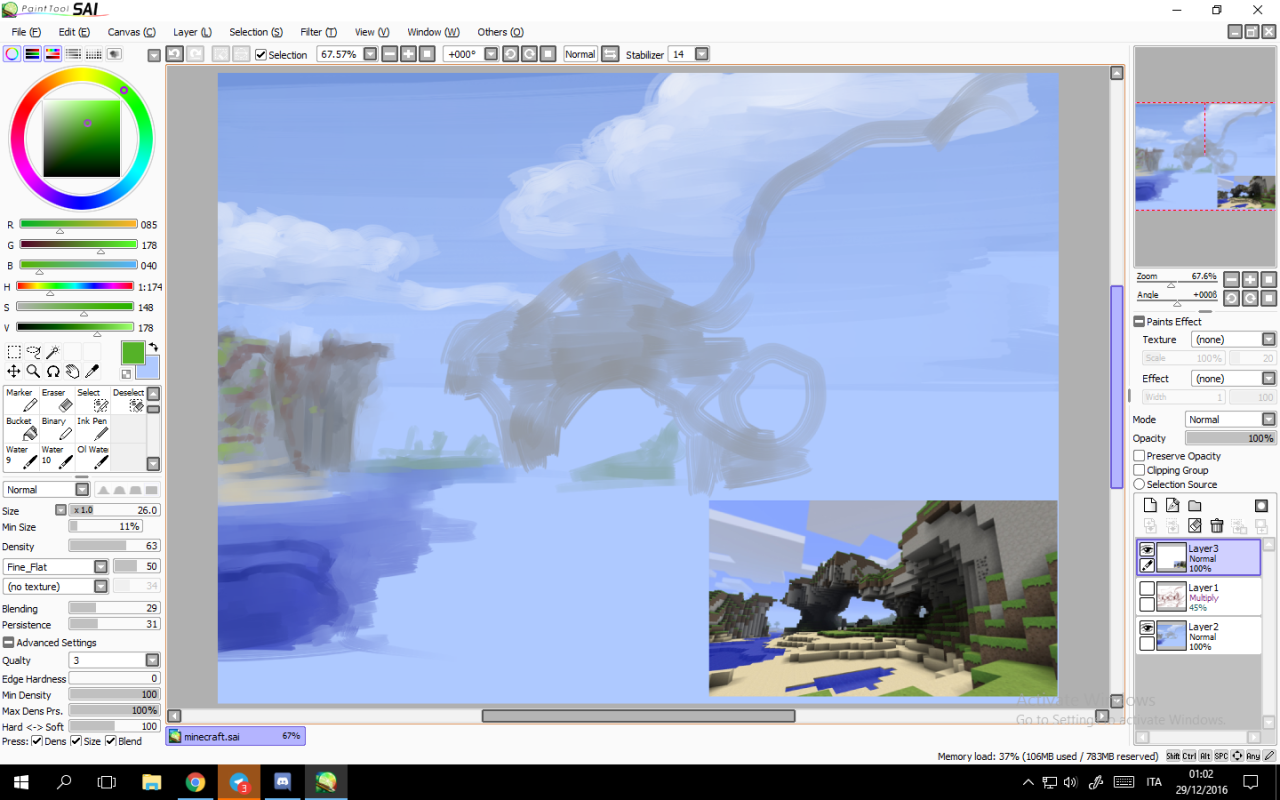This screenshot has height=800, width=1280.
Task: Click the green foreground color swatch
Action: pyautogui.click(x=133, y=353)
